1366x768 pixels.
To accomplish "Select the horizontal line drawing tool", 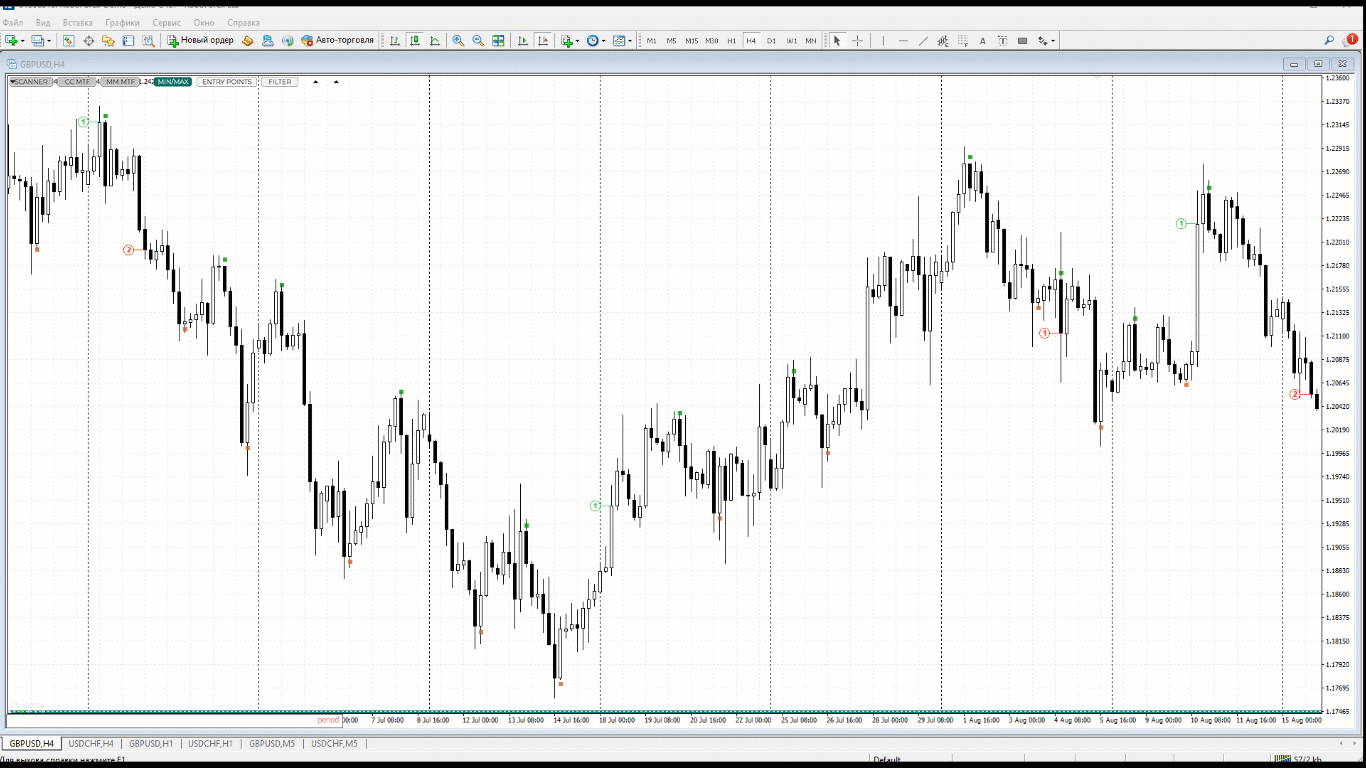I will [x=903, y=41].
